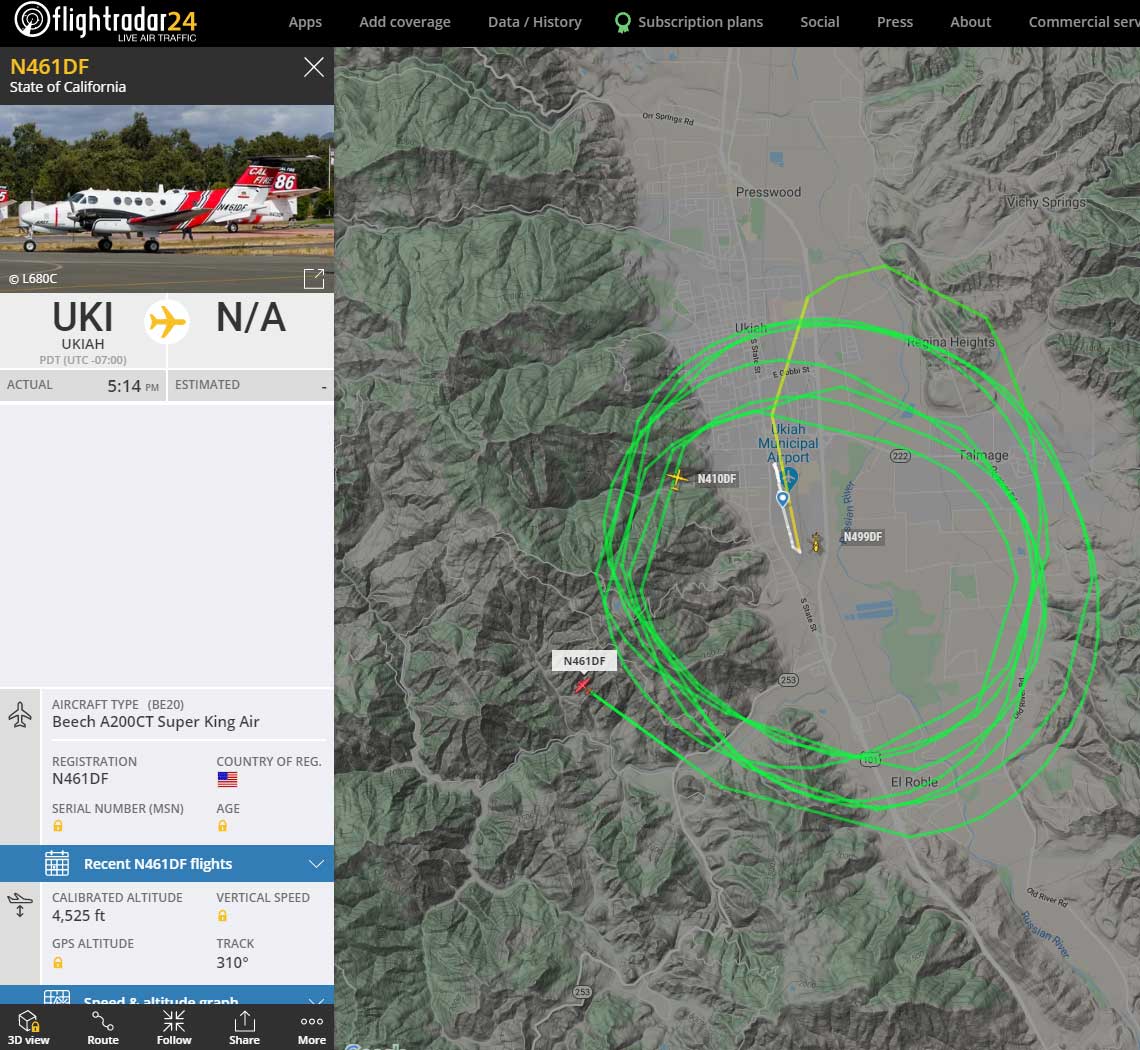Click the Recent flights chevron arrow
Viewport: 1140px width, 1050px height.
pos(316,864)
